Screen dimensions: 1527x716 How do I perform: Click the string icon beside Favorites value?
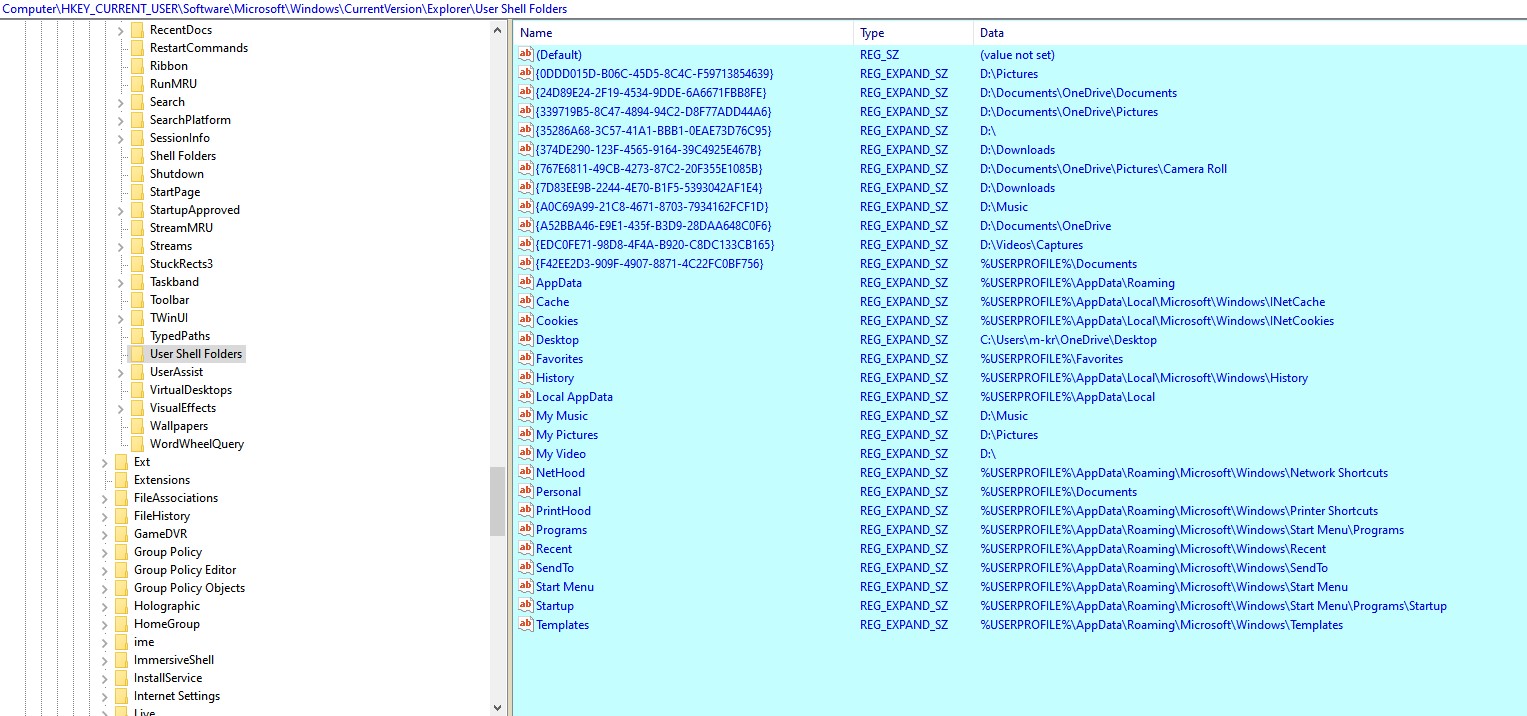coord(526,359)
